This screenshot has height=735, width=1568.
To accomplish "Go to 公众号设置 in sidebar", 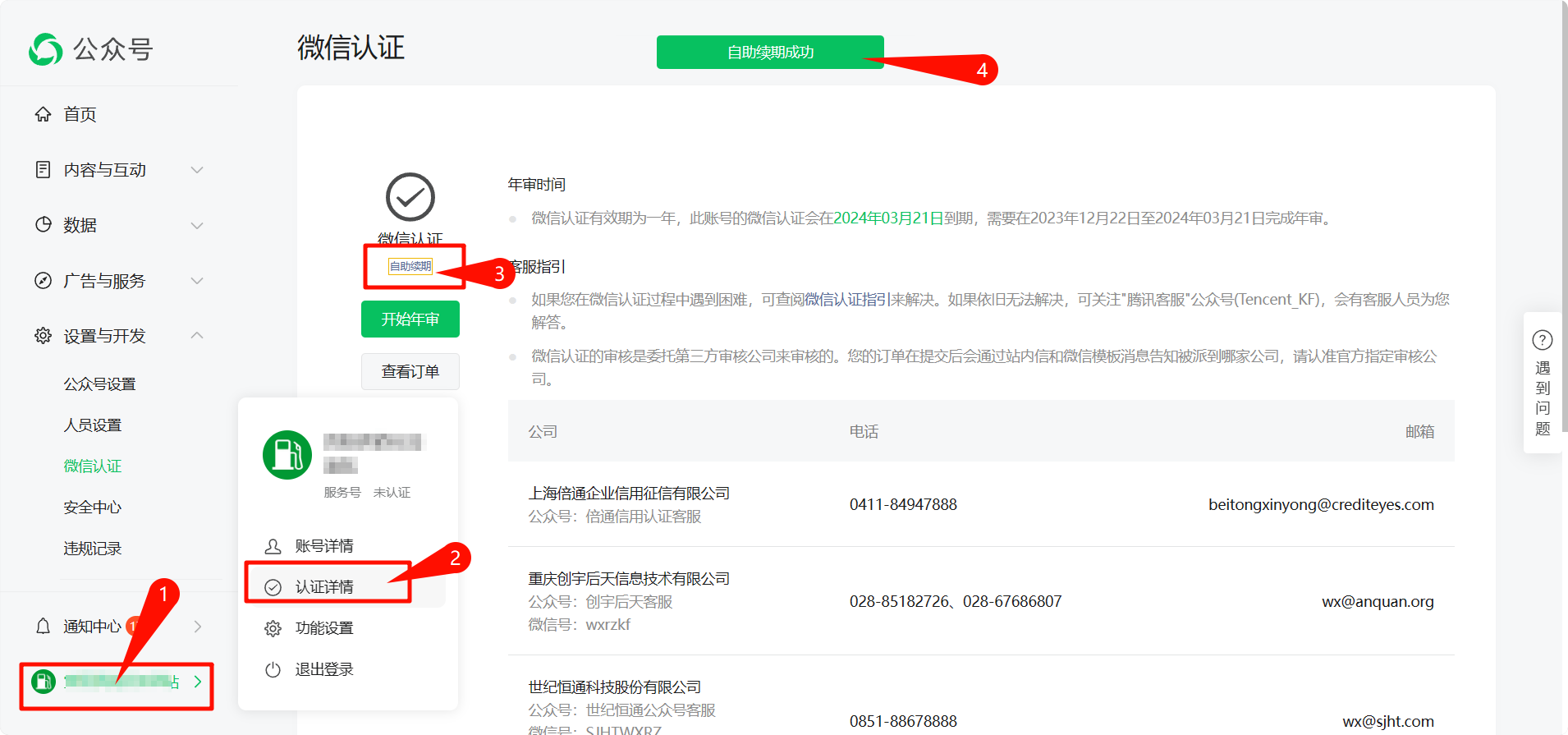I will coord(99,384).
